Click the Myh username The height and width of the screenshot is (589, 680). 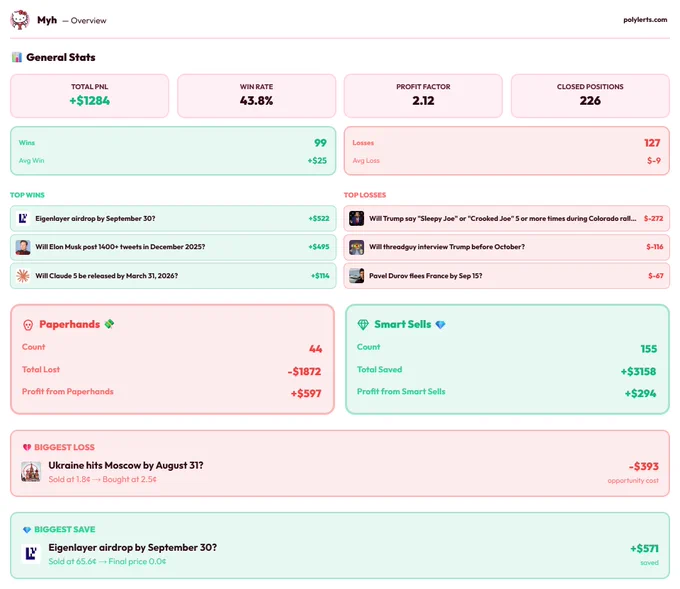pyautogui.click(x=47, y=20)
